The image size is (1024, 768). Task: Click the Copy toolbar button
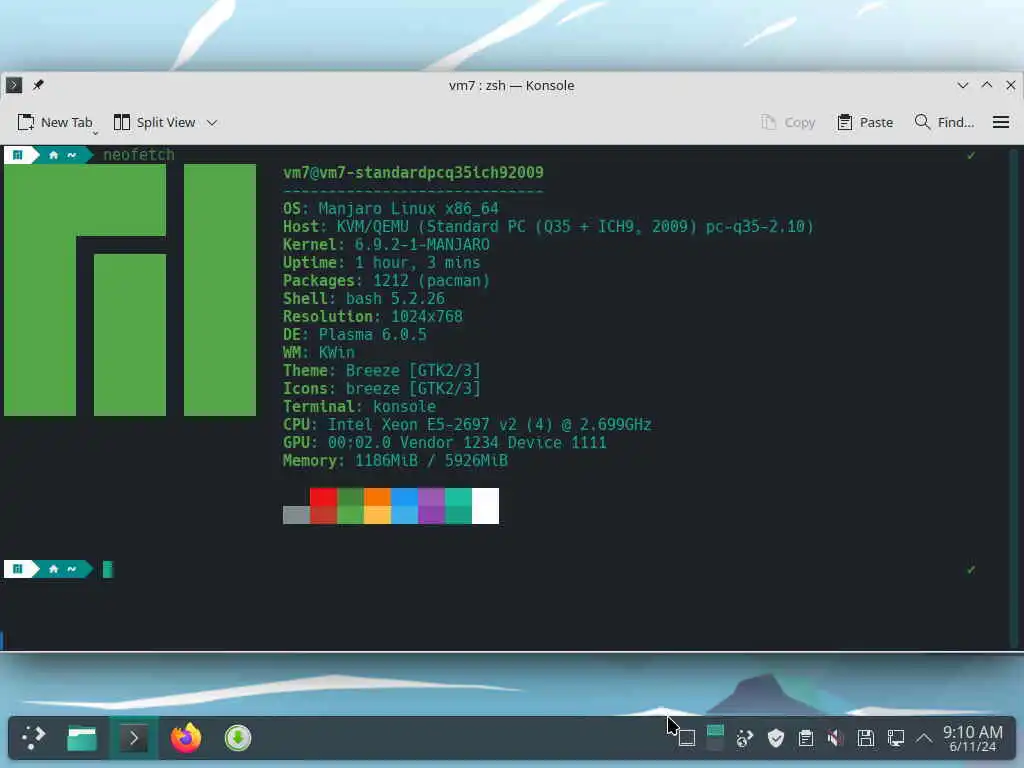pyautogui.click(x=788, y=122)
